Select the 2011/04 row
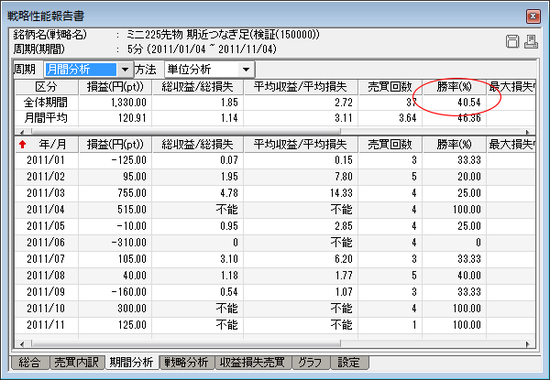This screenshot has height=380, width=550. (275, 209)
